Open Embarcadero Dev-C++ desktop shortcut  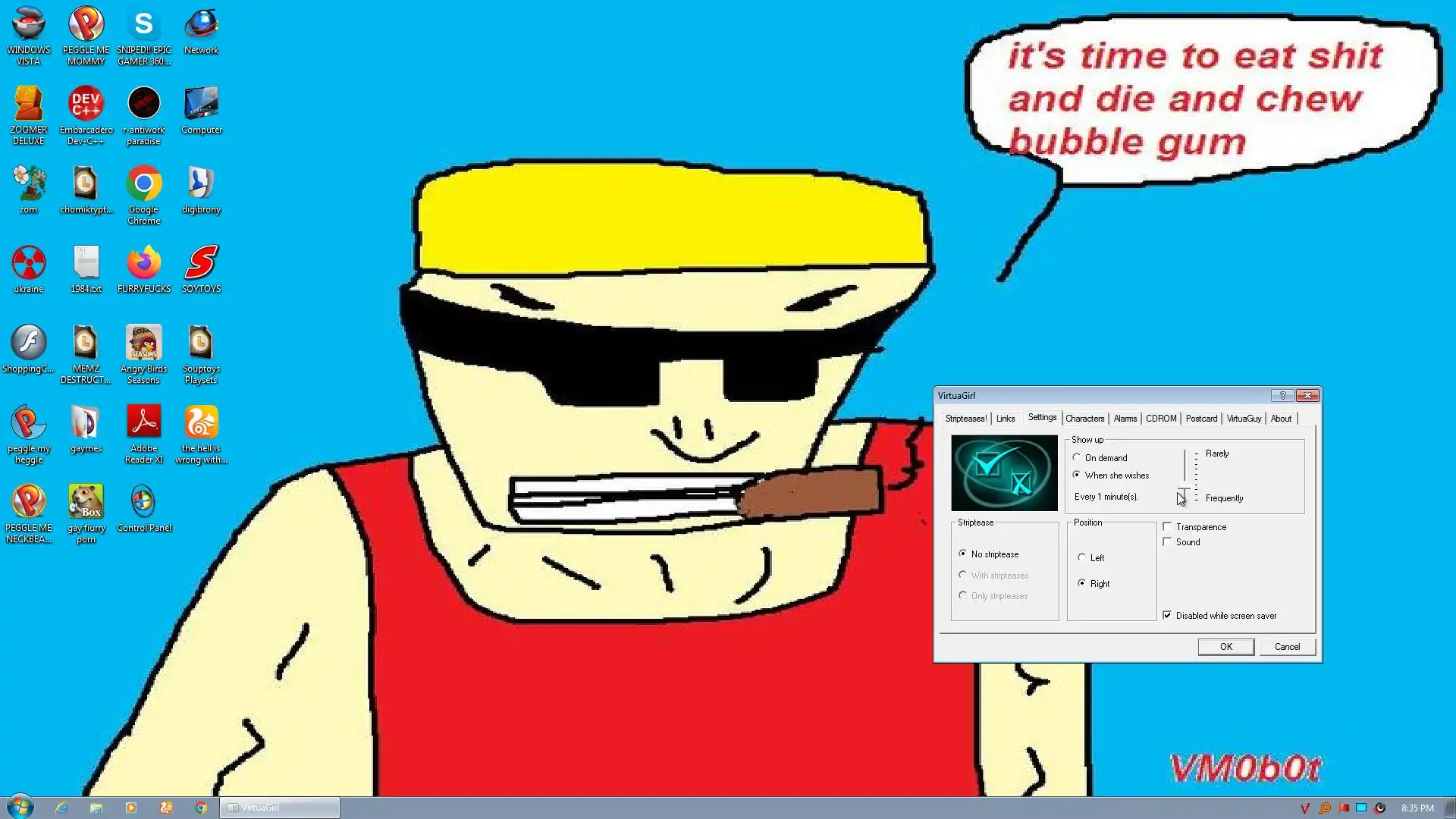86,104
